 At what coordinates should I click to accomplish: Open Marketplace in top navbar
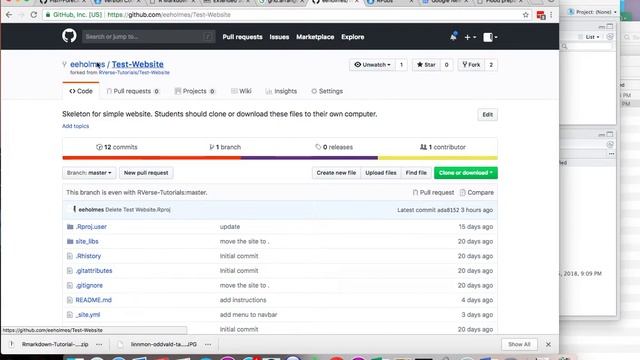[315, 37]
